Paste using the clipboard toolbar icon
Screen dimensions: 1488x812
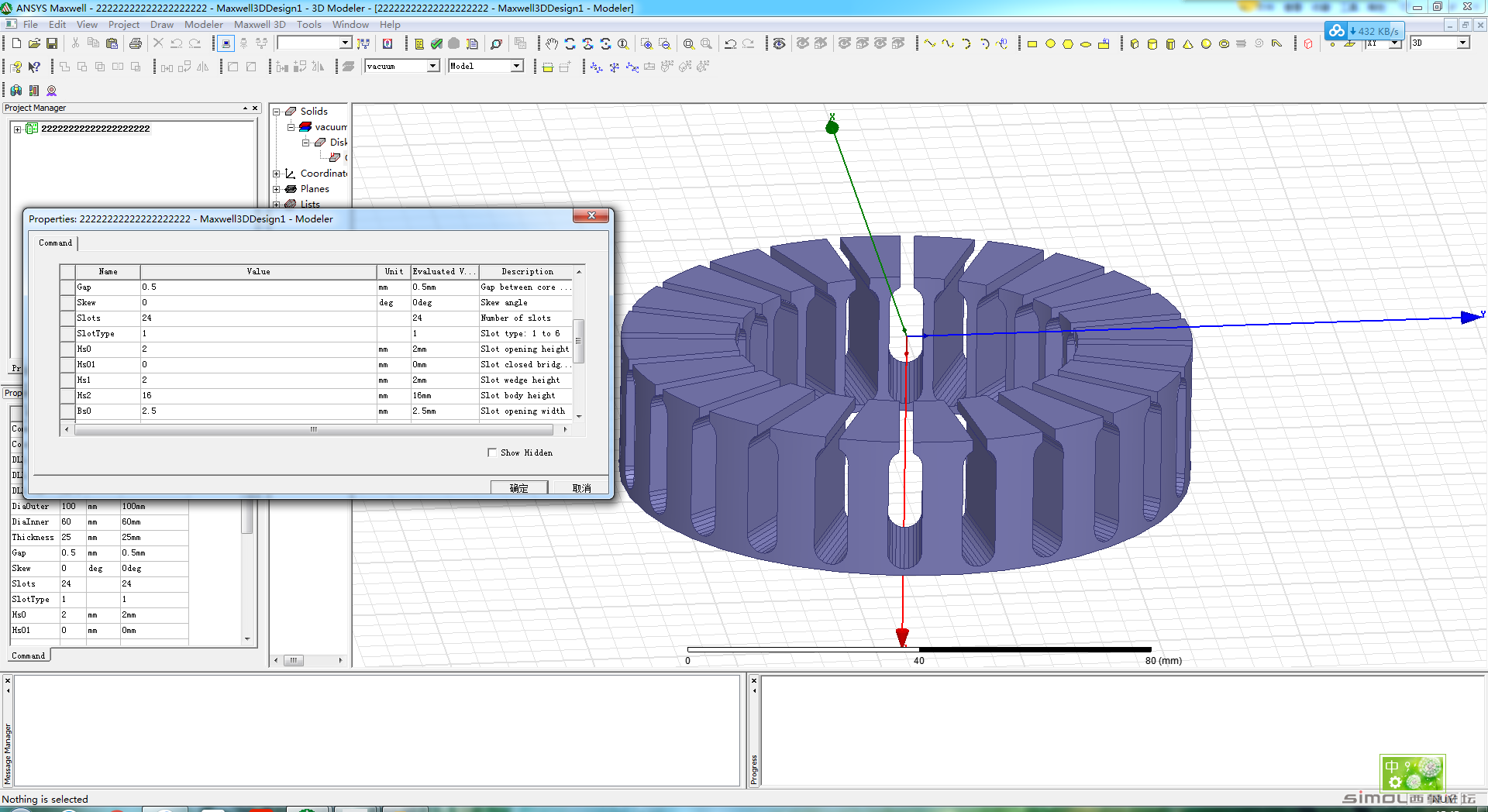point(112,43)
